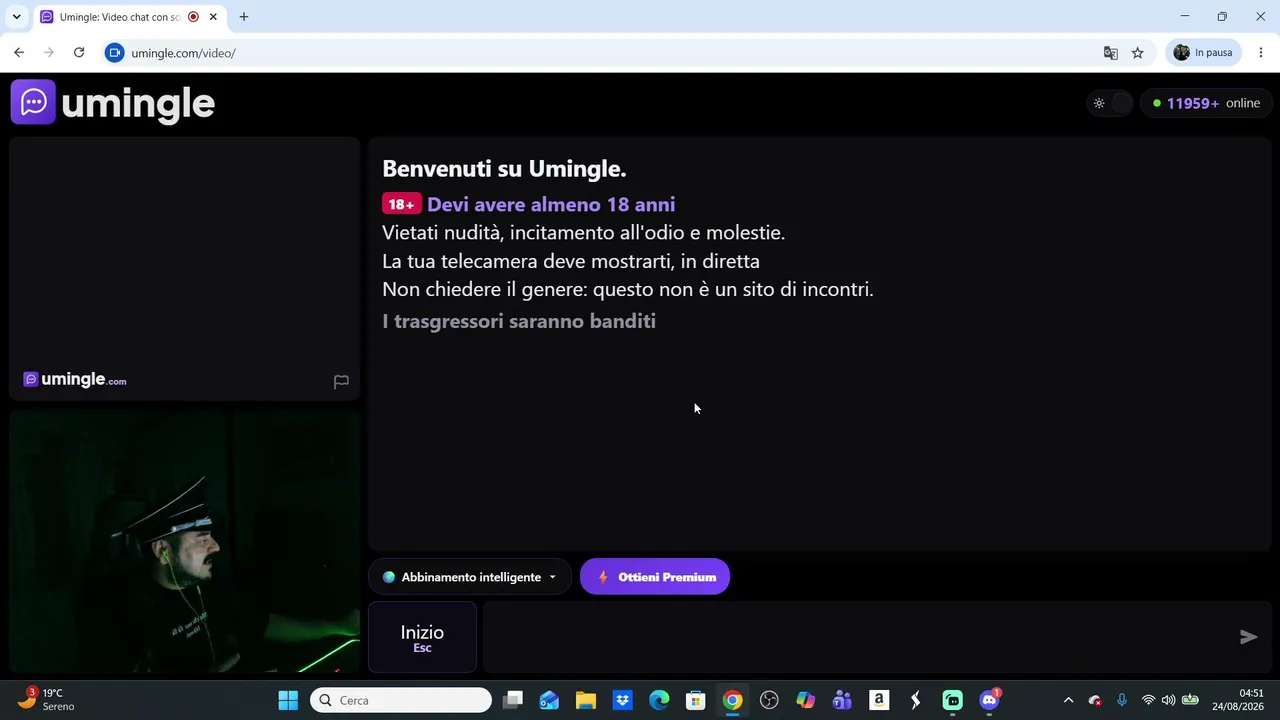
Task: Open the Chrome three-dot menu
Action: (x=1261, y=53)
